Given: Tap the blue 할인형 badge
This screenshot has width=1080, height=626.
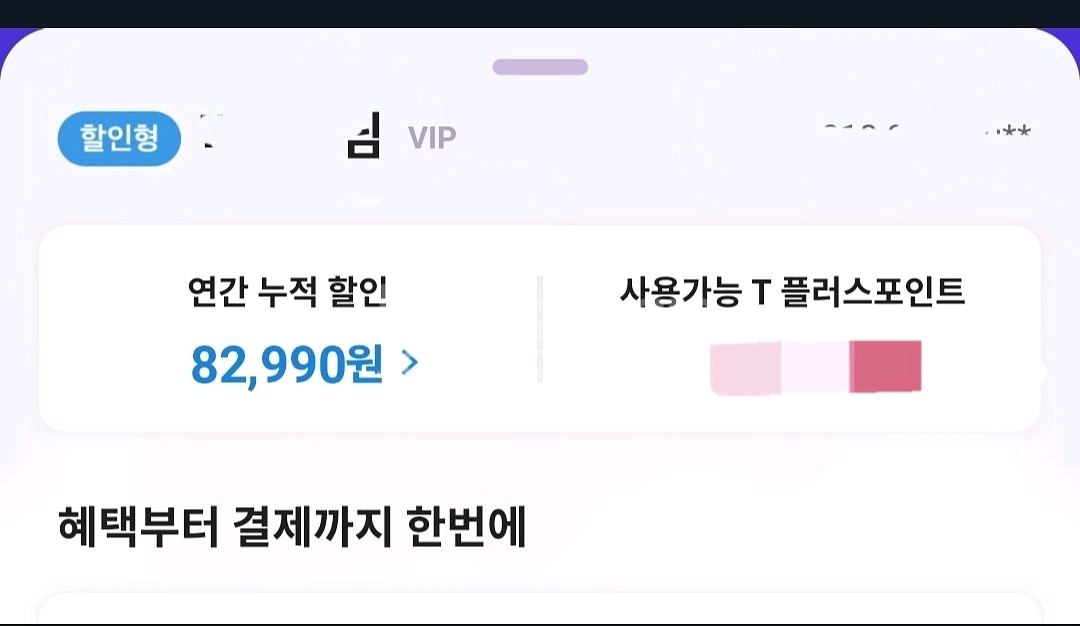Looking at the screenshot, I should click(119, 138).
